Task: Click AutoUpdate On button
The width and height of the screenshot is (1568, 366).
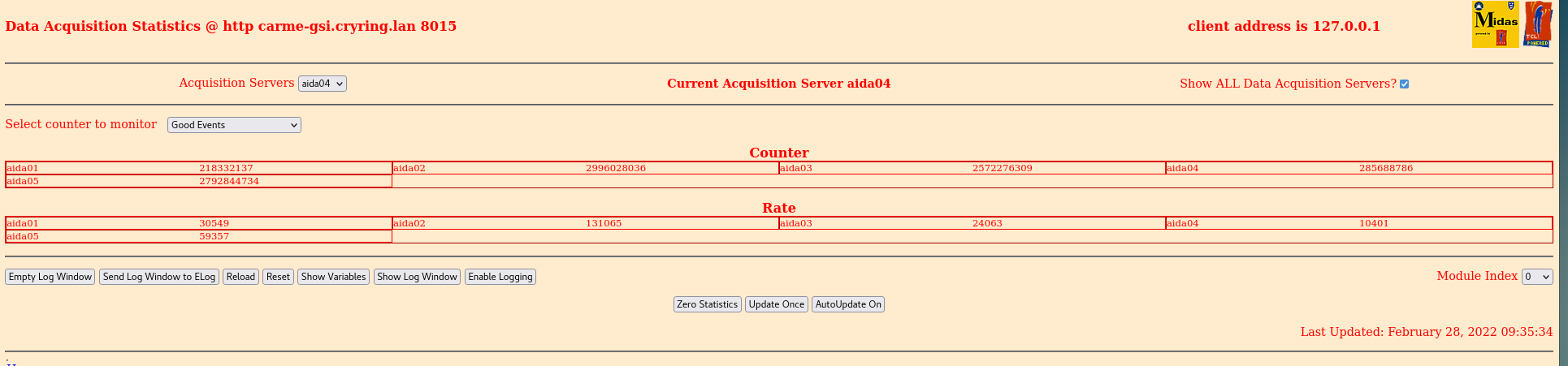Action: [848, 304]
